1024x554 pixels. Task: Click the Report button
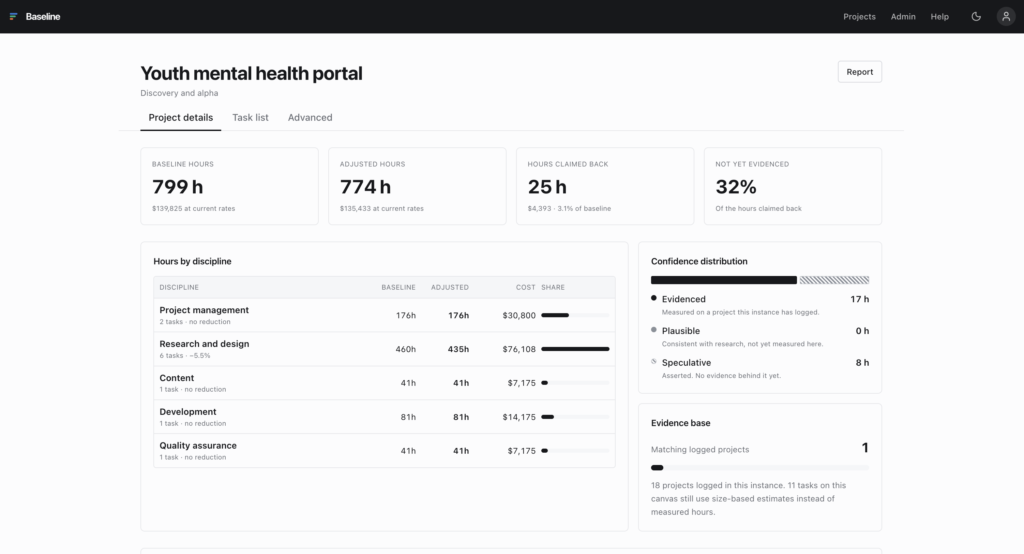coord(859,72)
